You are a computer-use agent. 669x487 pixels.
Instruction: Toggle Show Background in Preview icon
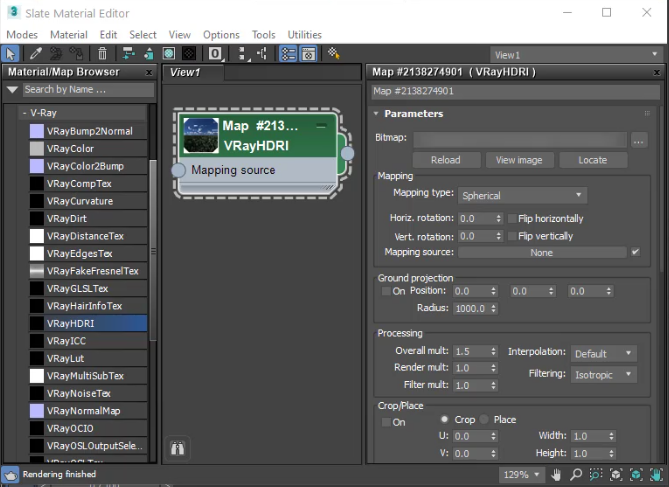(x=189, y=54)
